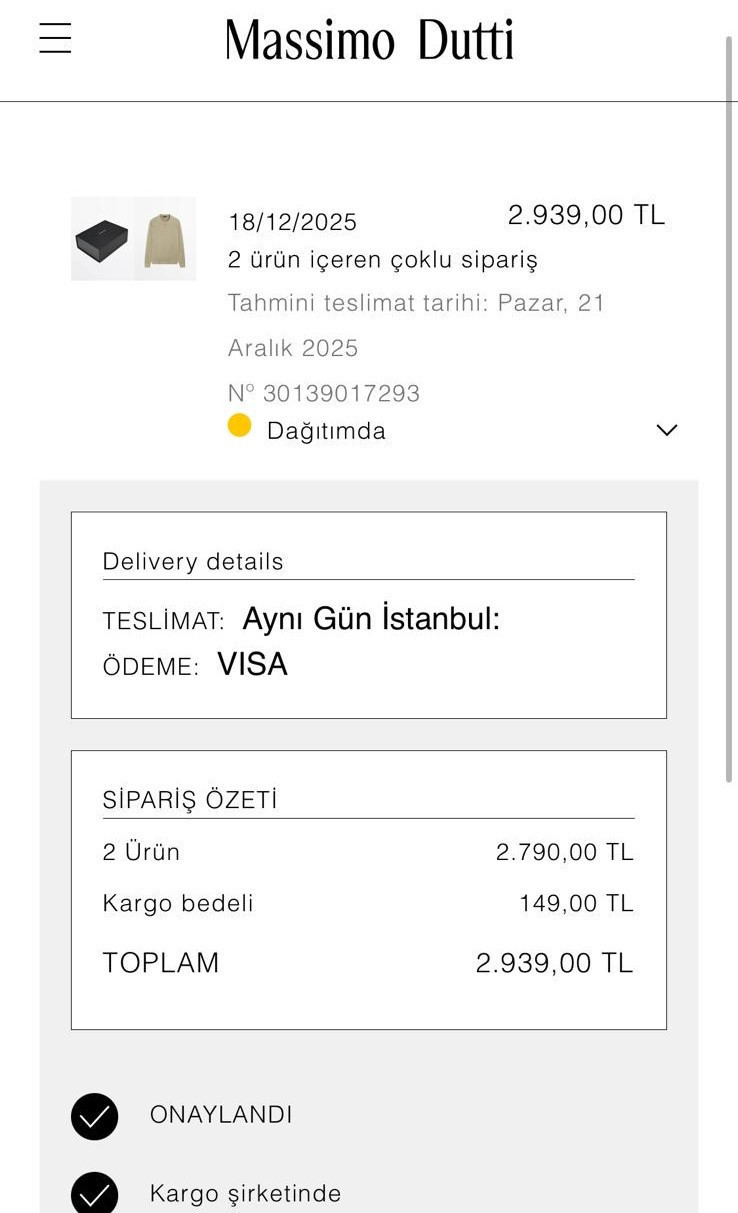Viewport: 738px width, 1213px height.
Task: Click the ONAYLANDI checkmark icon
Action: click(x=94, y=1116)
